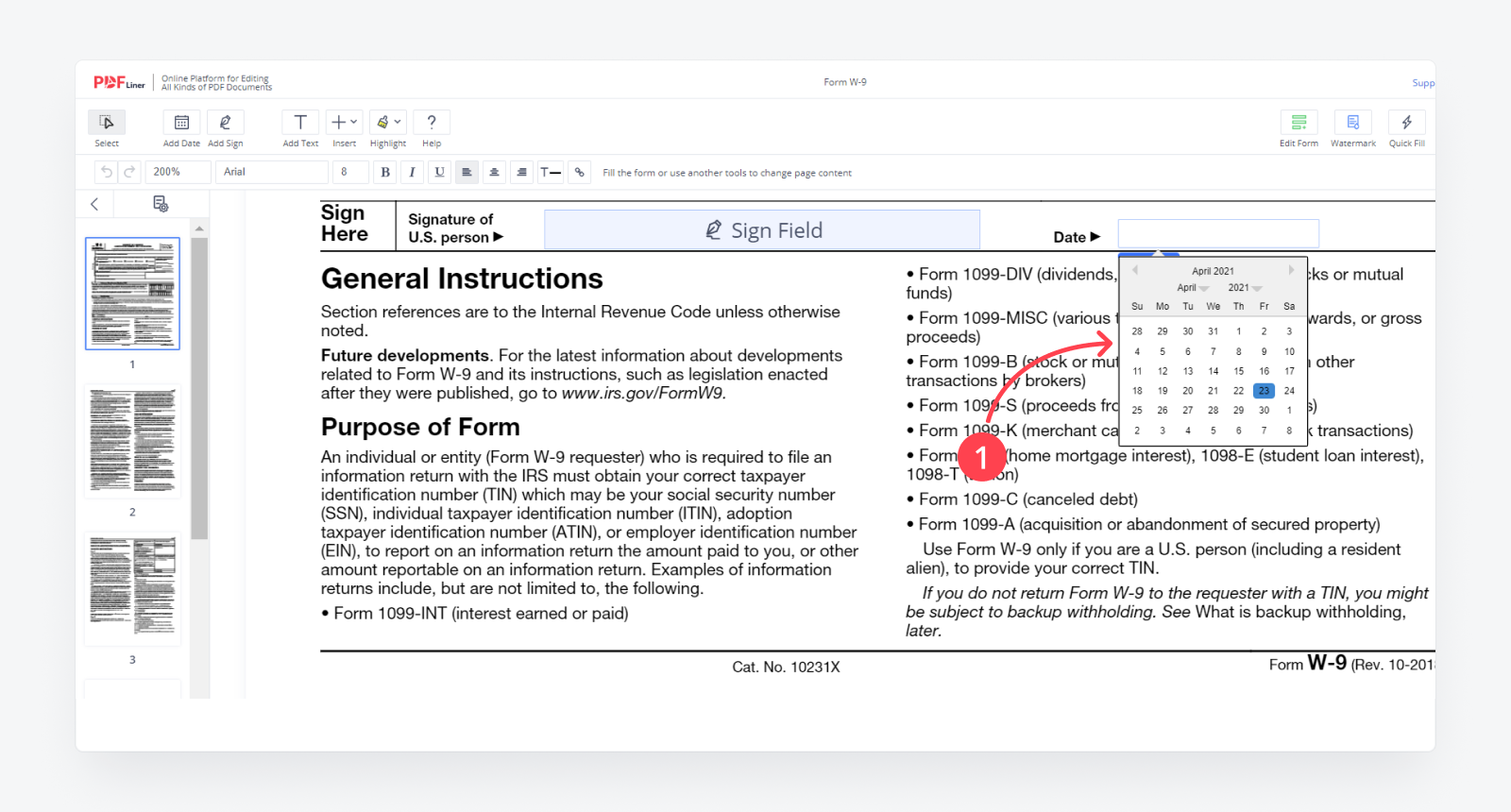The width and height of the screenshot is (1511, 812).
Task: Click the 'General Instructions' heading
Action: click(462, 279)
